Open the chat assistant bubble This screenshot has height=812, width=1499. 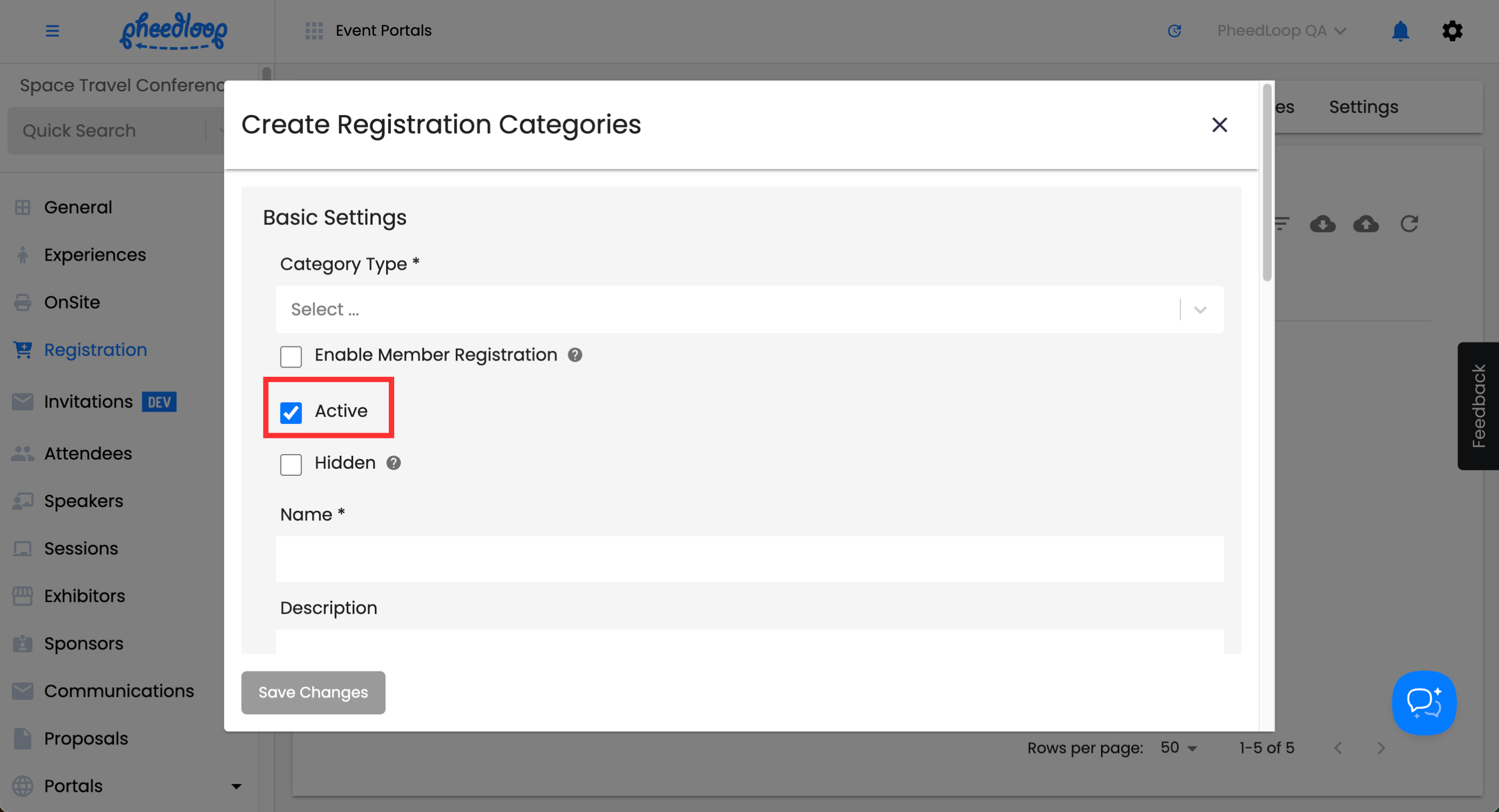[1423, 703]
